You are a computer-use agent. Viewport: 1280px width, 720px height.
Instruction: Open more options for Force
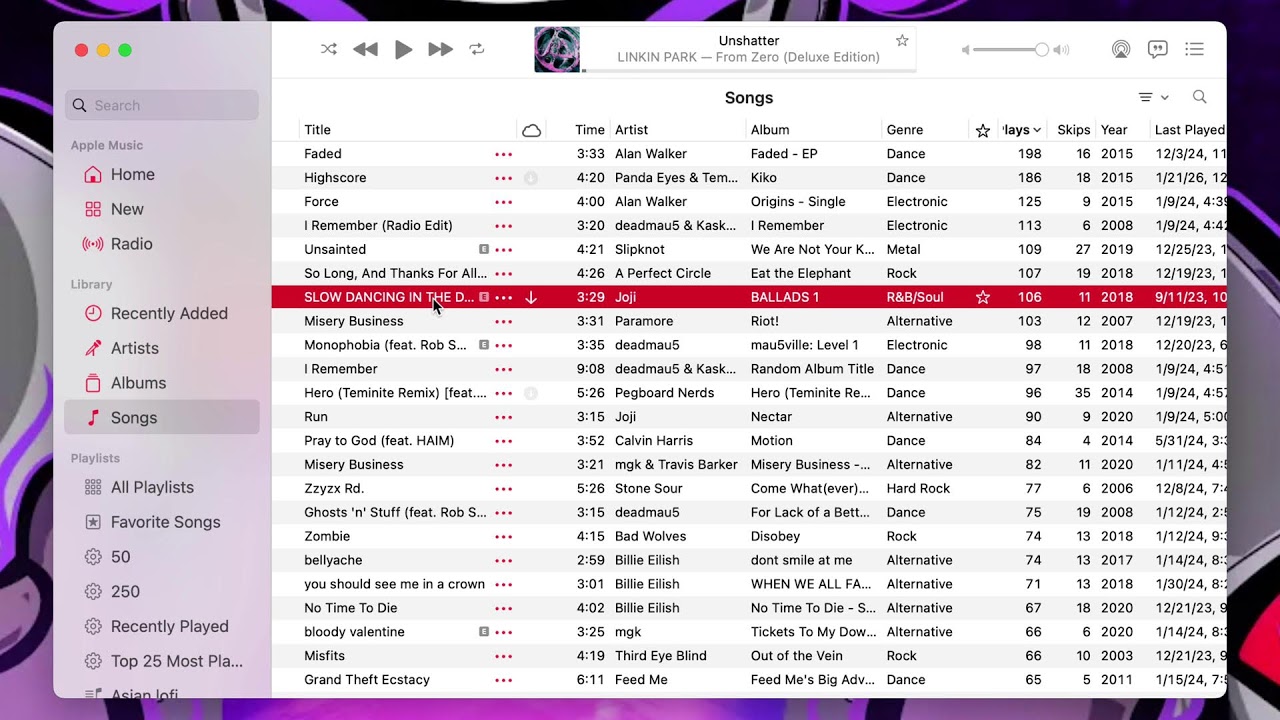click(x=503, y=202)
